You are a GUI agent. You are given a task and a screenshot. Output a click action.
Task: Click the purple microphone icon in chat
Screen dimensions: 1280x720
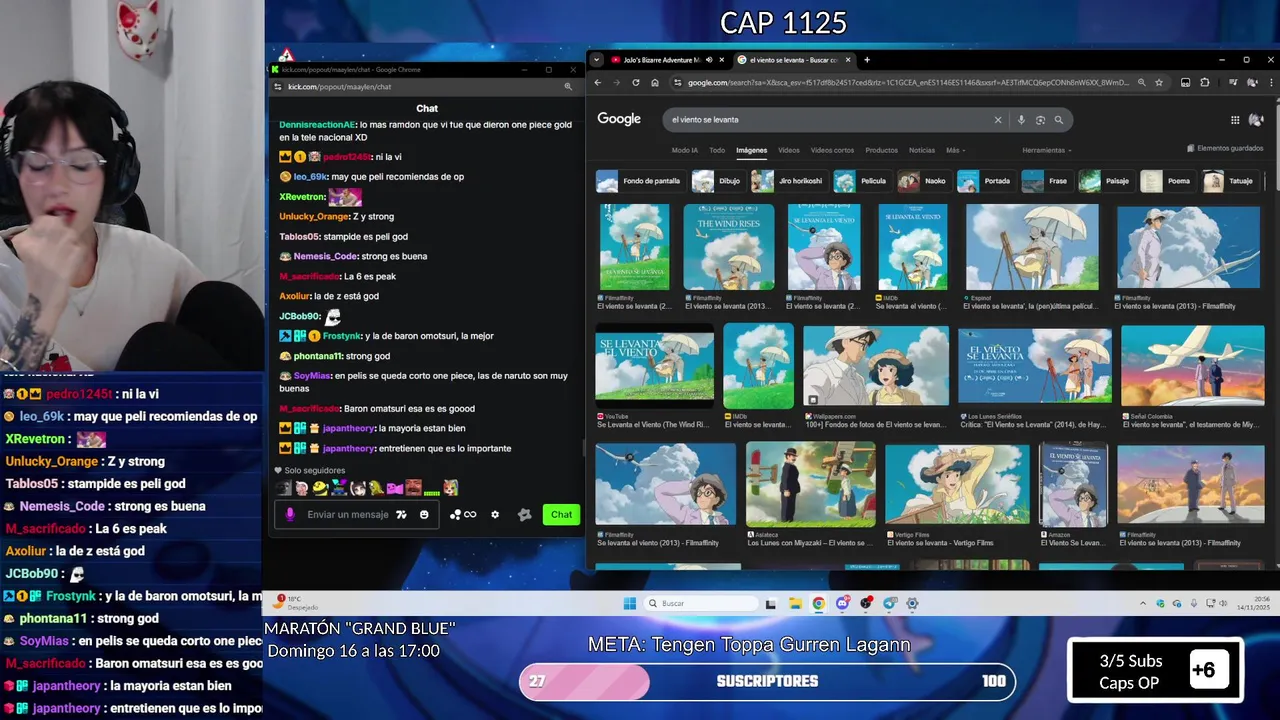pyautogui.click(x=290, y=515)
